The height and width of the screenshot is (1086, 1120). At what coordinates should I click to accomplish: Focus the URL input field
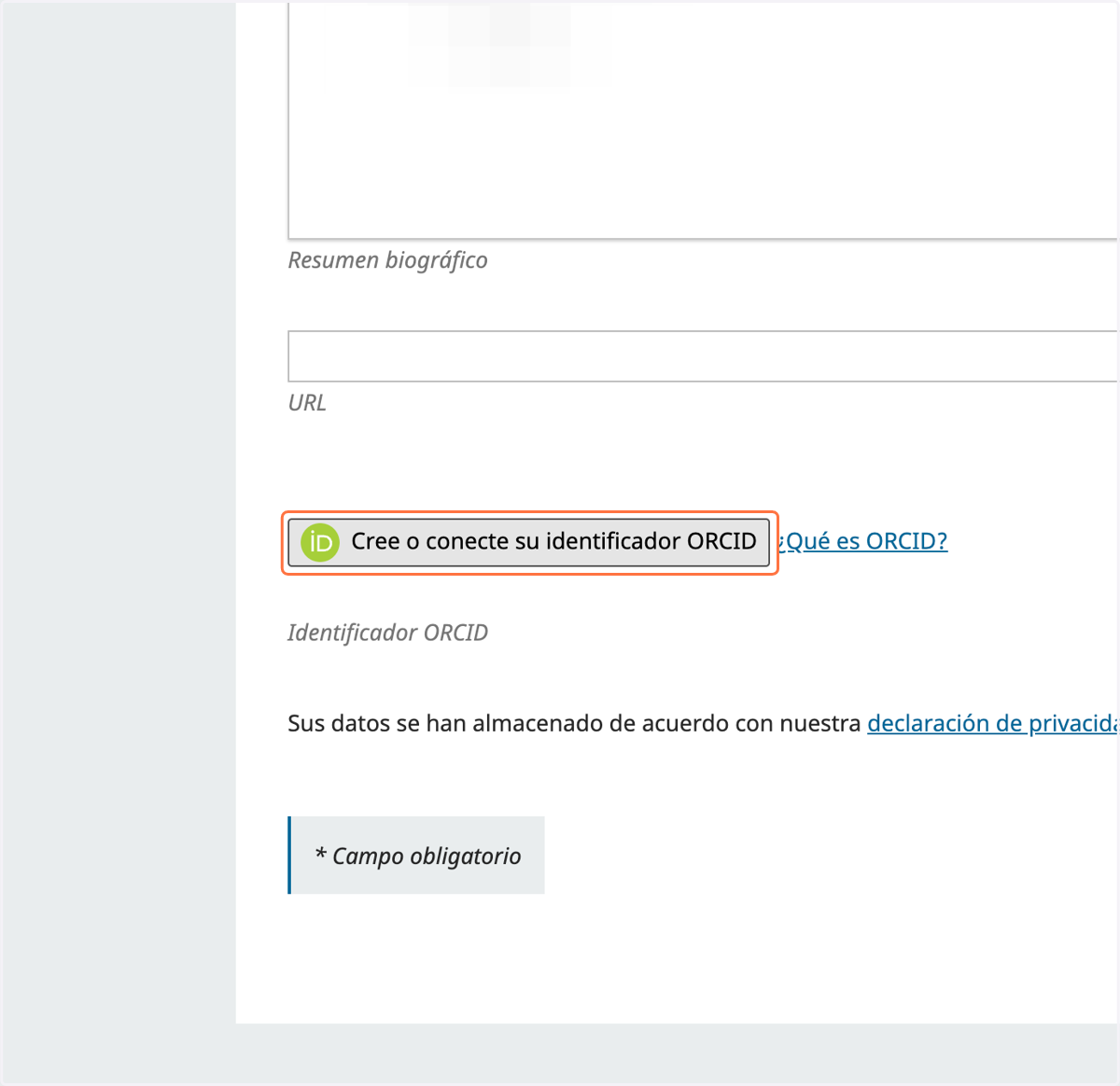coord(703,355)
